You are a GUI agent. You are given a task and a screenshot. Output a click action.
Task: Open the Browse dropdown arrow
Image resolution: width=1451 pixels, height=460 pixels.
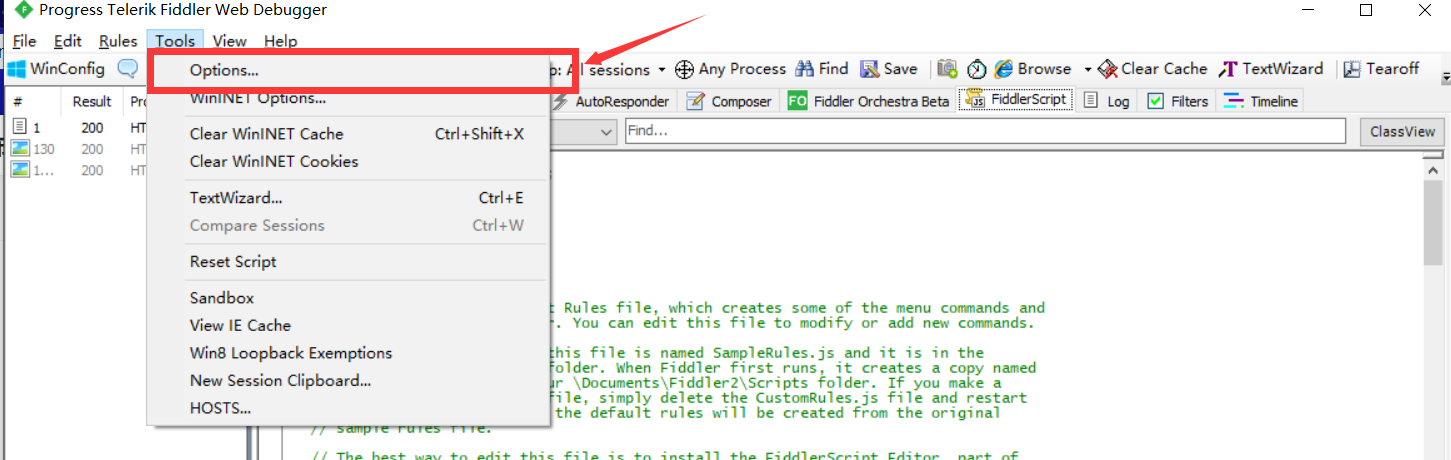[1088, 70]
